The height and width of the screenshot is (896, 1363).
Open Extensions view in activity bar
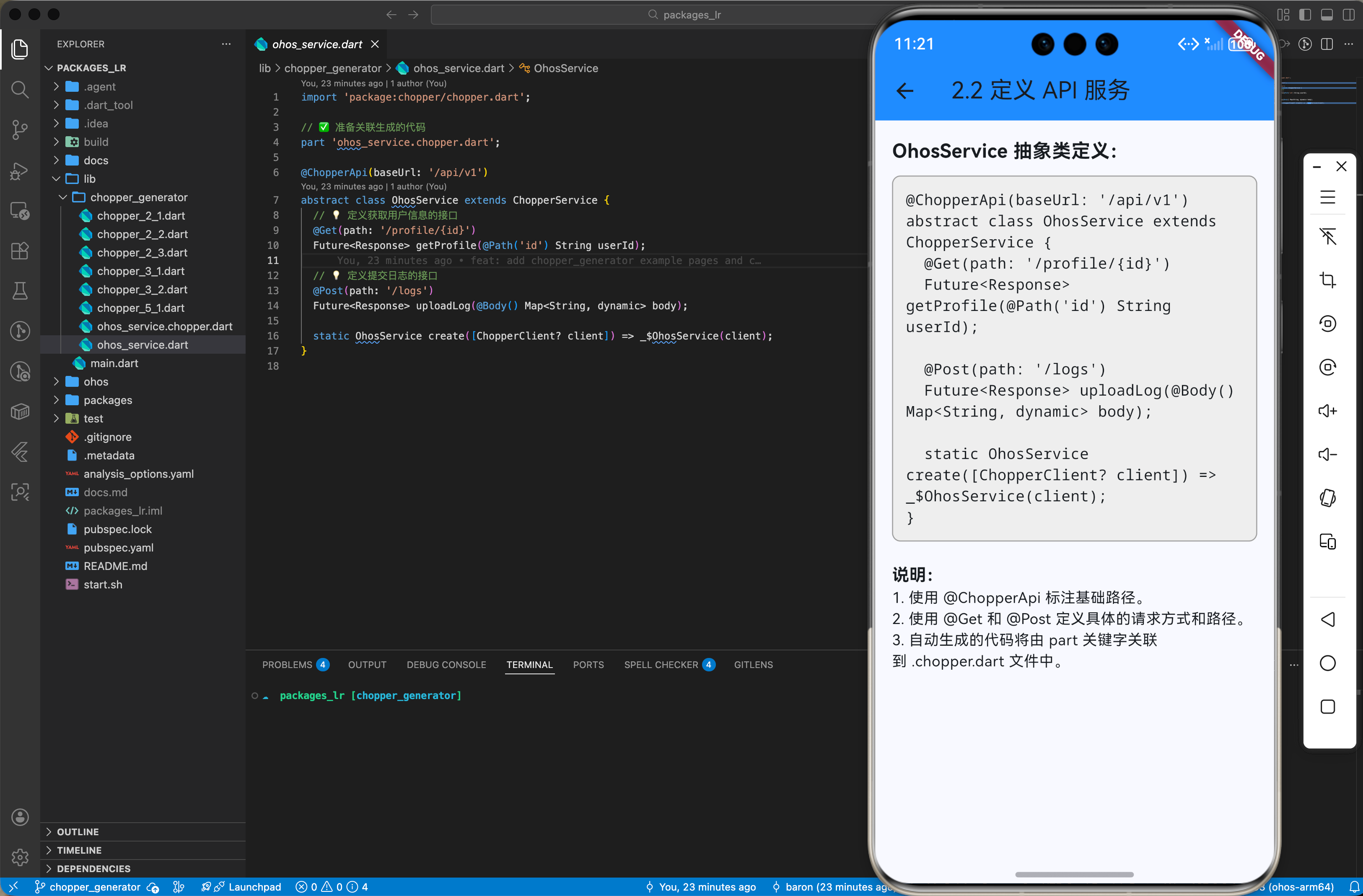tap(20, 251)
